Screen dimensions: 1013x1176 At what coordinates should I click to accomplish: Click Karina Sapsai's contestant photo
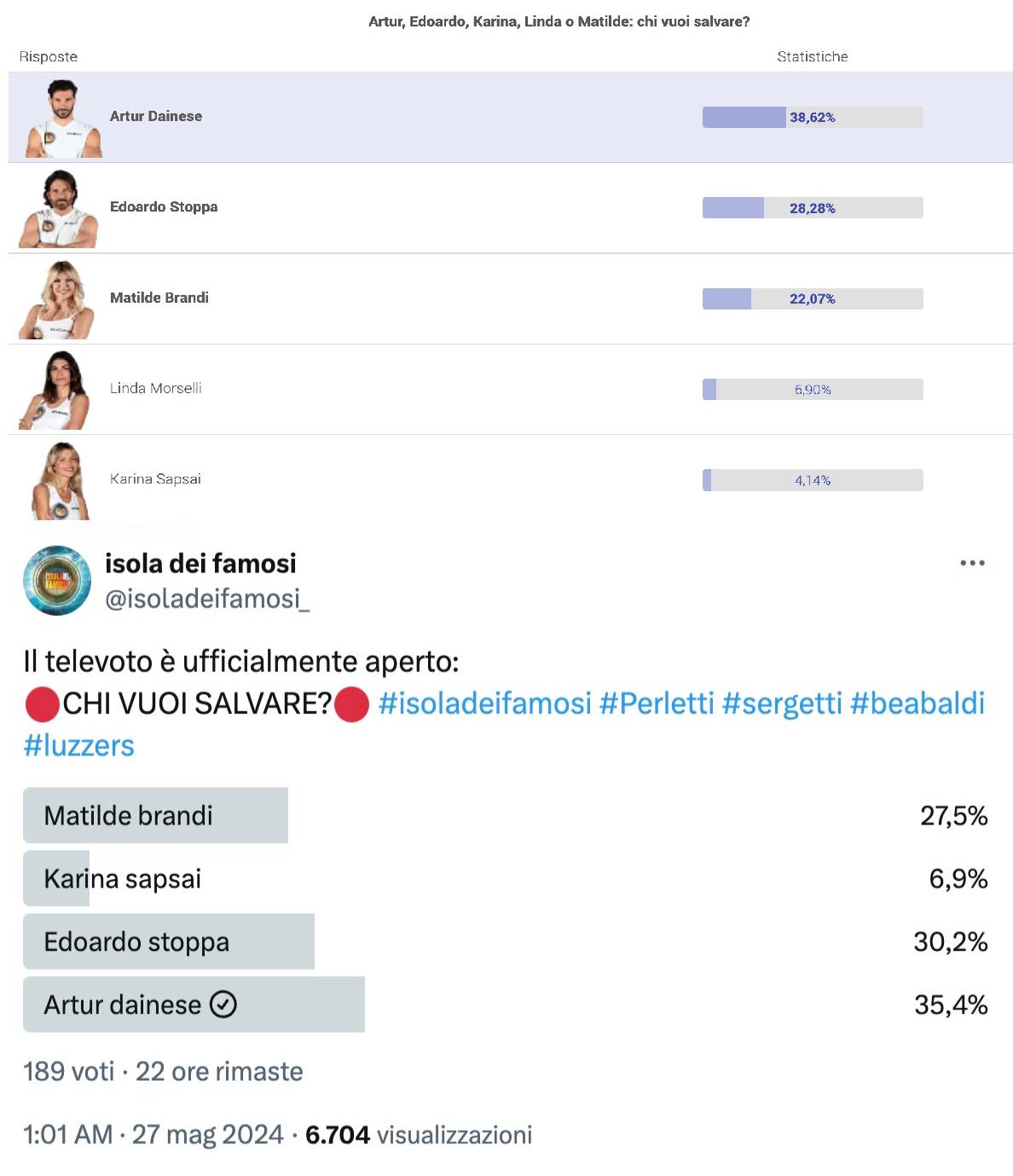point(61,481)
